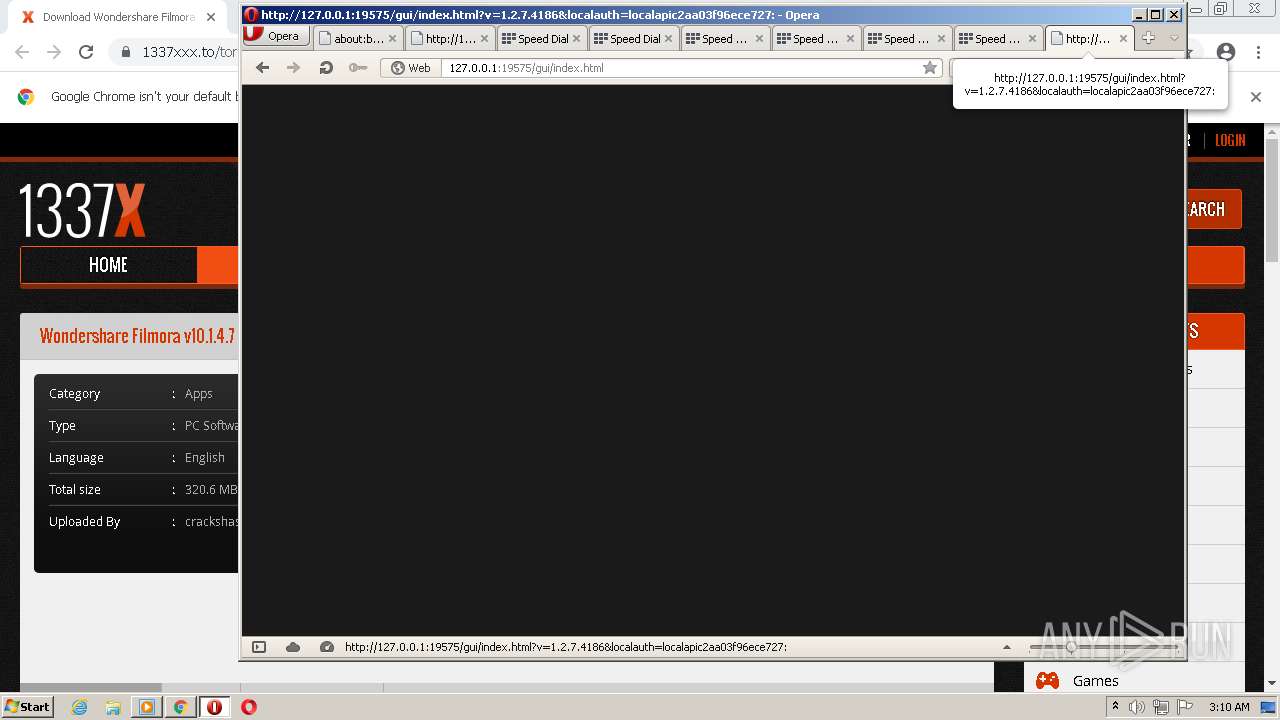Toggle the Opera panel button in status bar

tap(259, 647)
